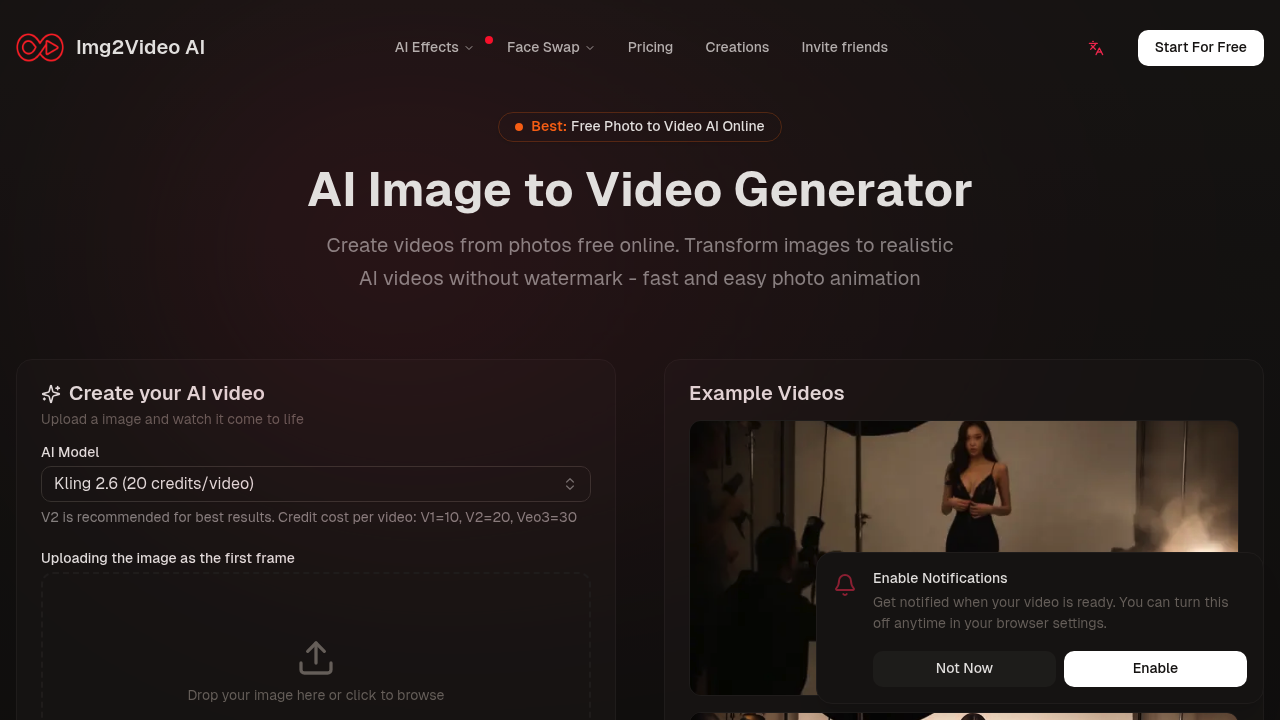Enable browser notifications
Image resolution: width=1280 pixels, height=720 pixels.
(x=1155, y=668)
